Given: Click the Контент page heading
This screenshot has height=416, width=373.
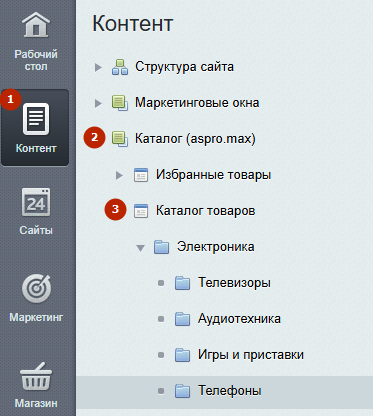Looking at the screenshot, I should pyautogui.click(x=133, y=23).
